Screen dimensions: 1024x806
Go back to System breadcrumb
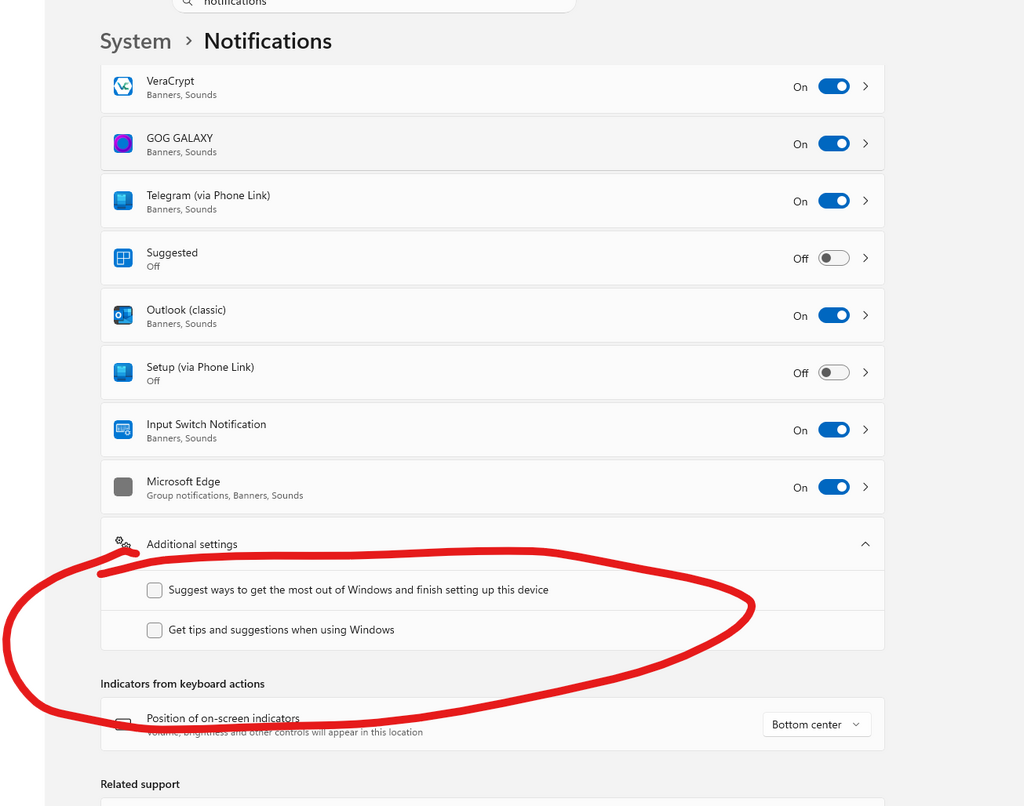[135, 41]
